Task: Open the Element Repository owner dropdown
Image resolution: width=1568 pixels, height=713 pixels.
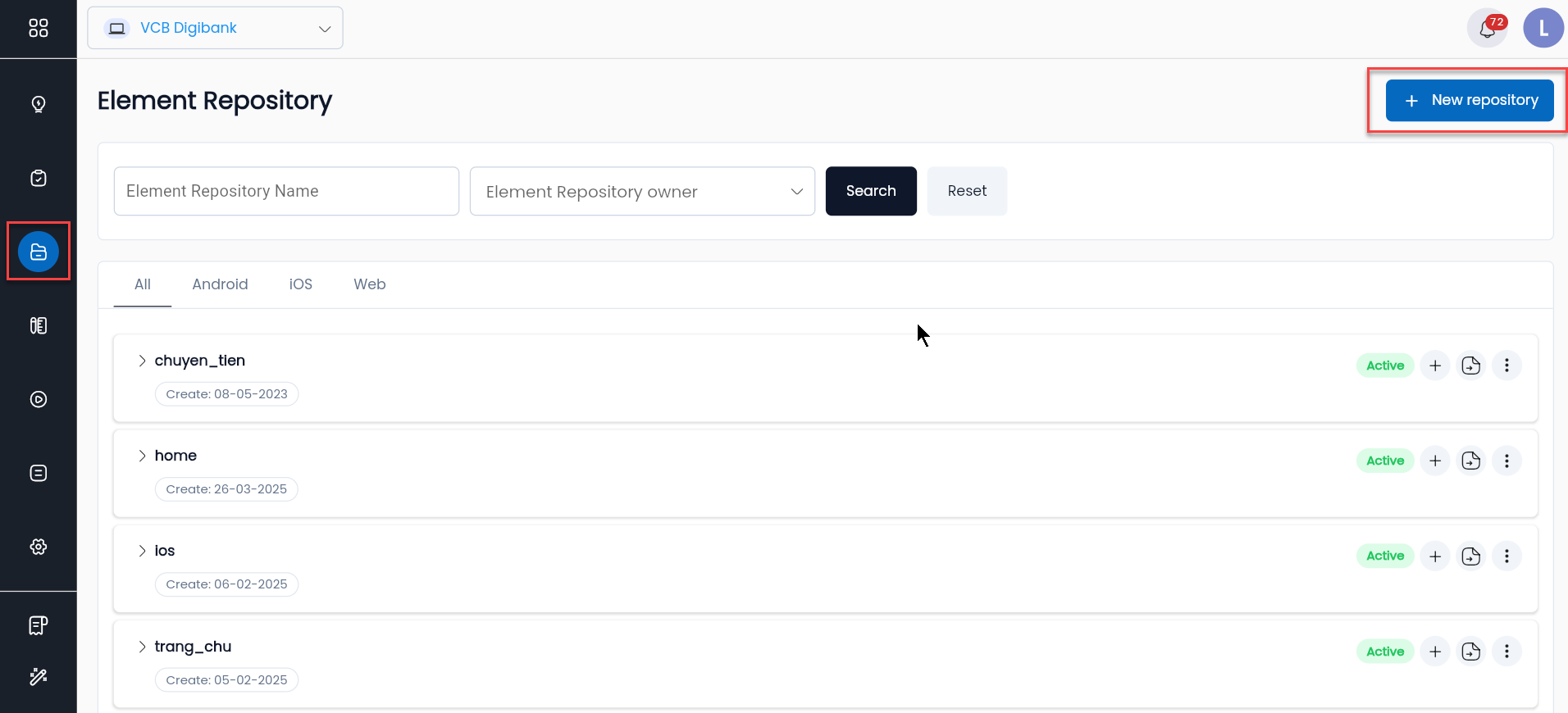Action: 642,191
